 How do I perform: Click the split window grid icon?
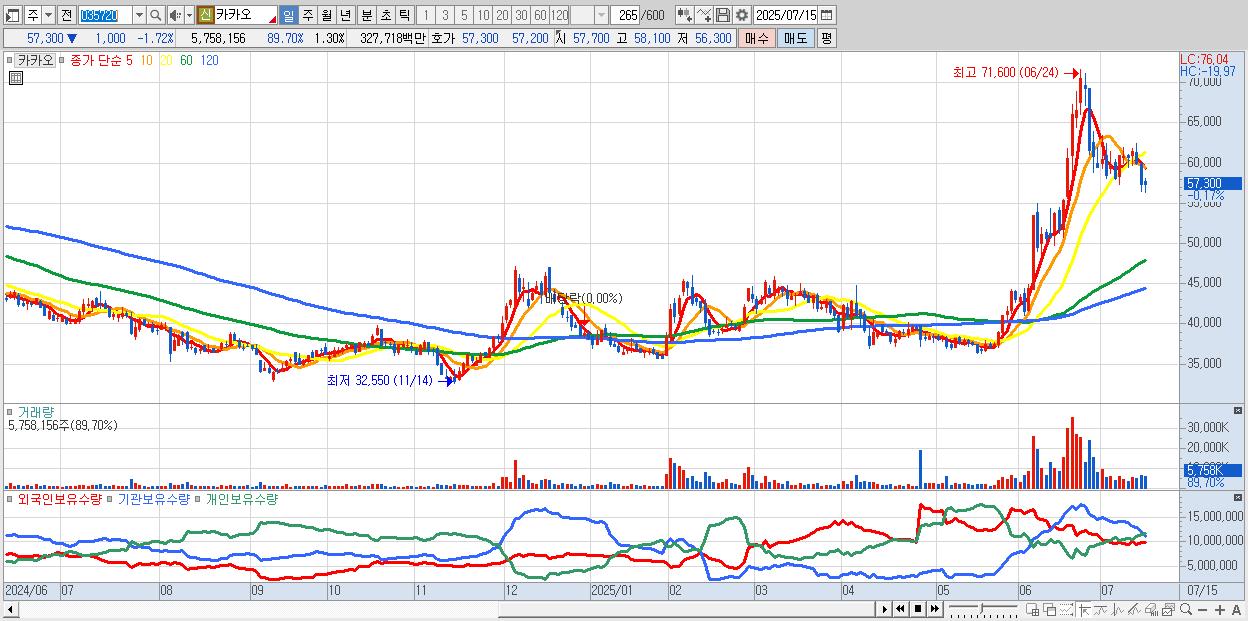coord(1032,610)
